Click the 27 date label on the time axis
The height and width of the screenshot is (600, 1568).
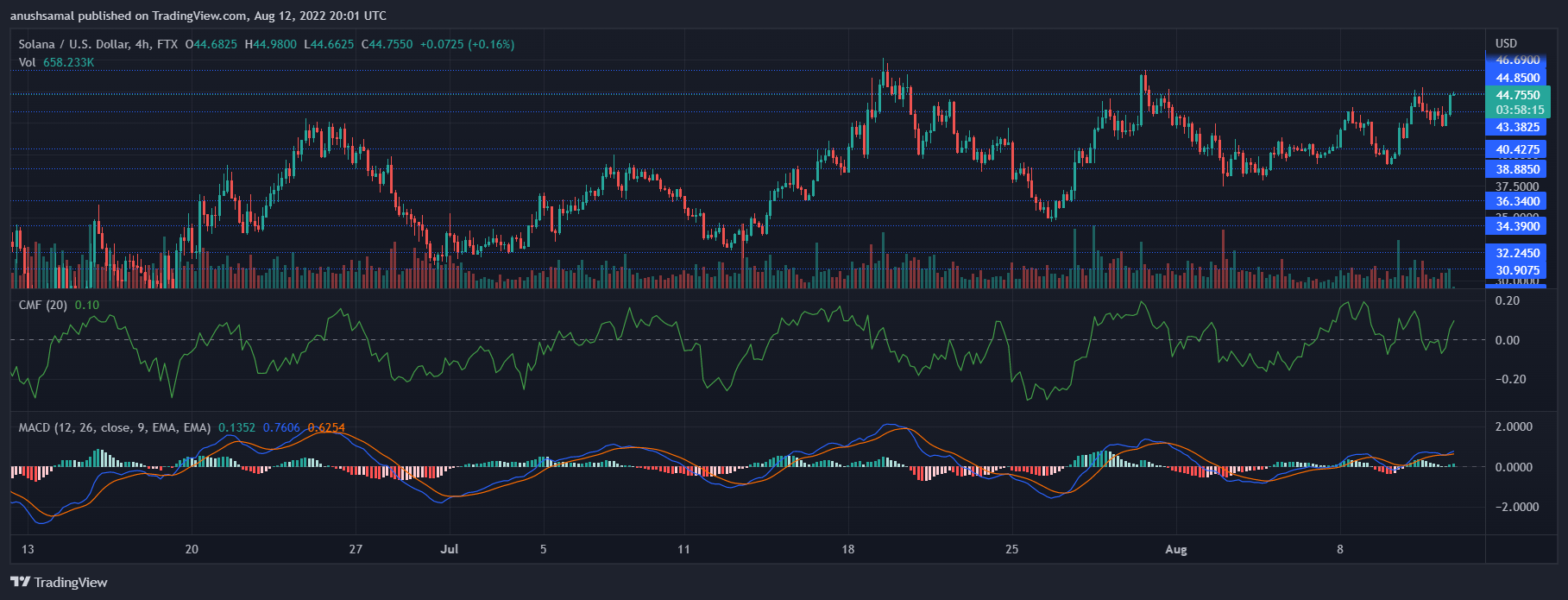pos(356,549)
